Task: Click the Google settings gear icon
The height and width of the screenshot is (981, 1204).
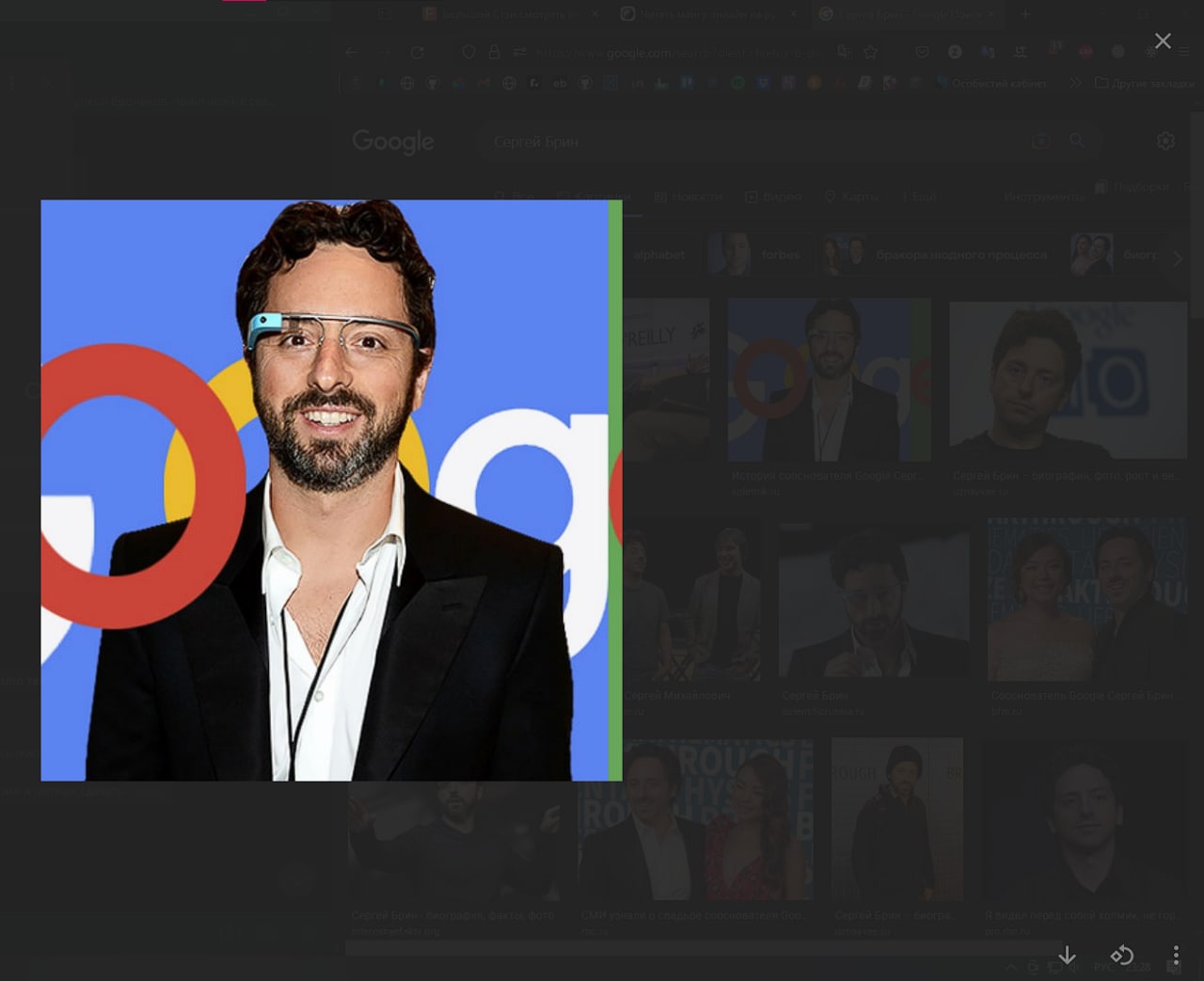Action: [1165, 140]
